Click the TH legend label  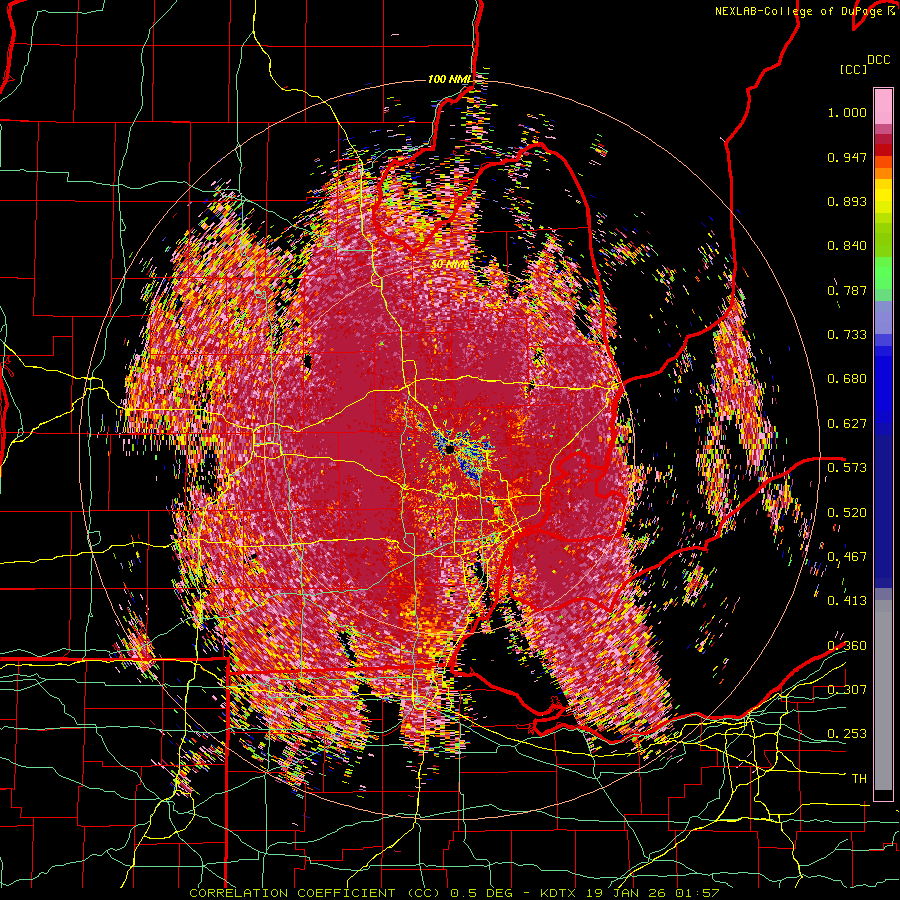point(859,779)
